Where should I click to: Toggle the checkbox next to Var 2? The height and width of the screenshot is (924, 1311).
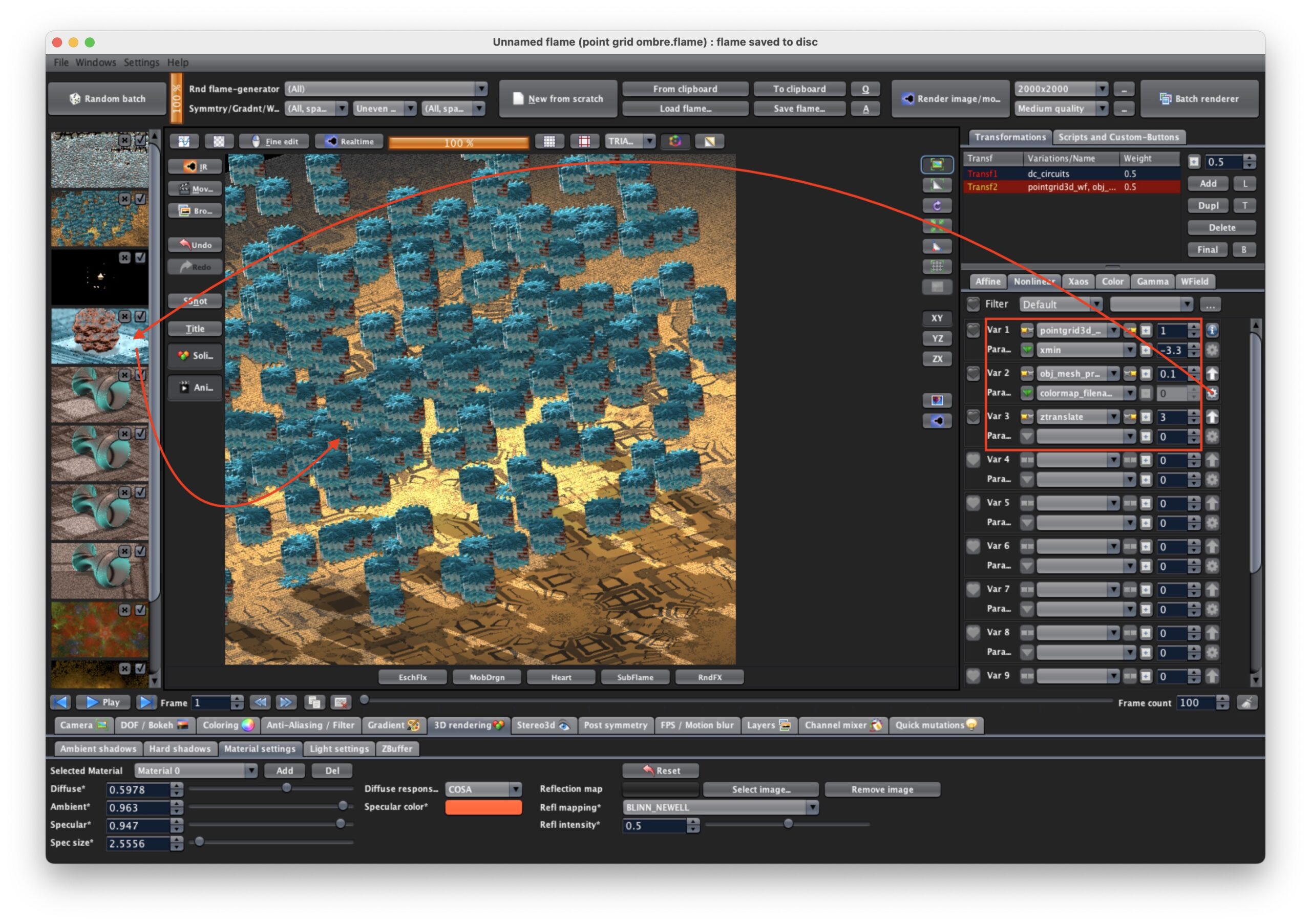click(x=973, y=374)
